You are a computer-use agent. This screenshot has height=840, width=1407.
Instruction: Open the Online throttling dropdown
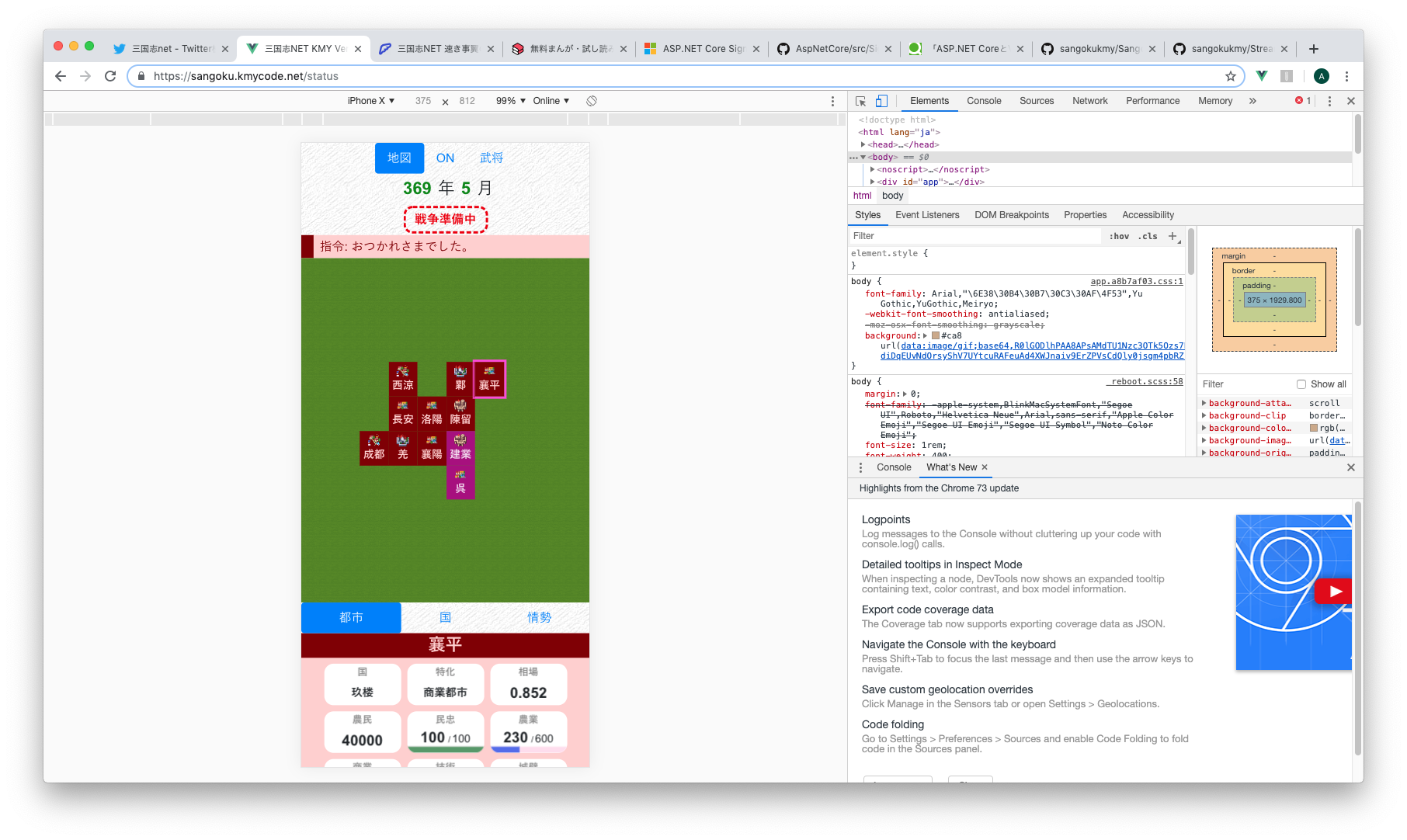tap(551, 101)
